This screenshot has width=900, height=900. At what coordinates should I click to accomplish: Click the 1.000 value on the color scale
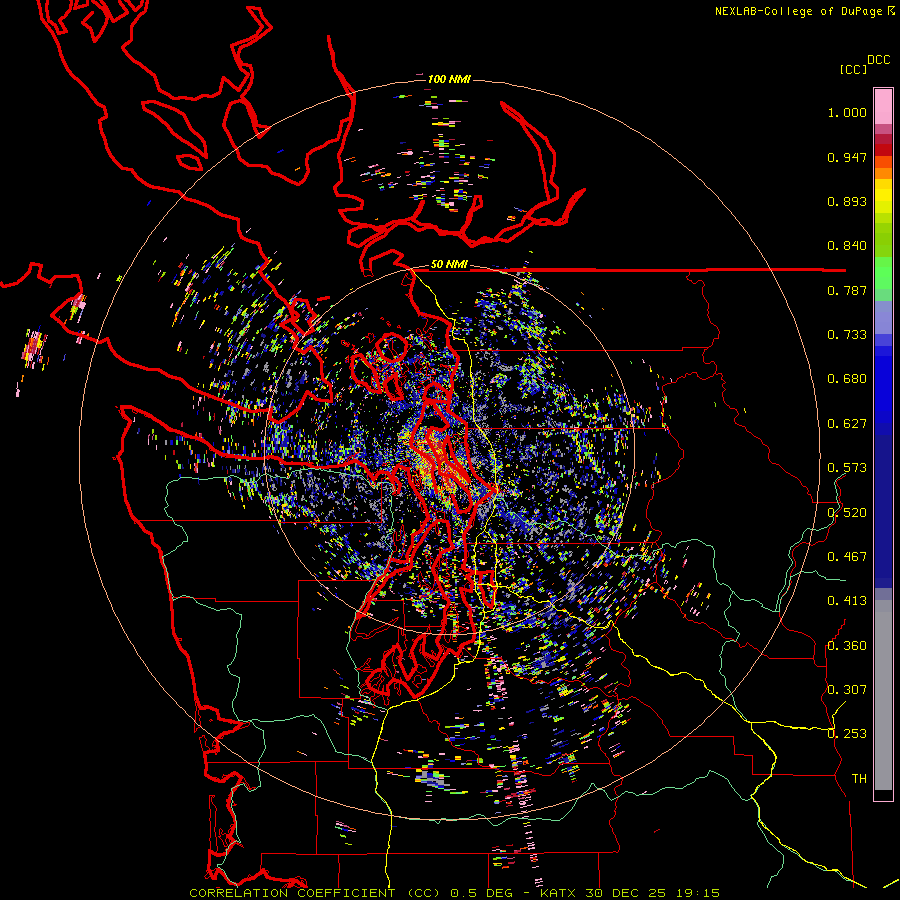click(847, 112)
